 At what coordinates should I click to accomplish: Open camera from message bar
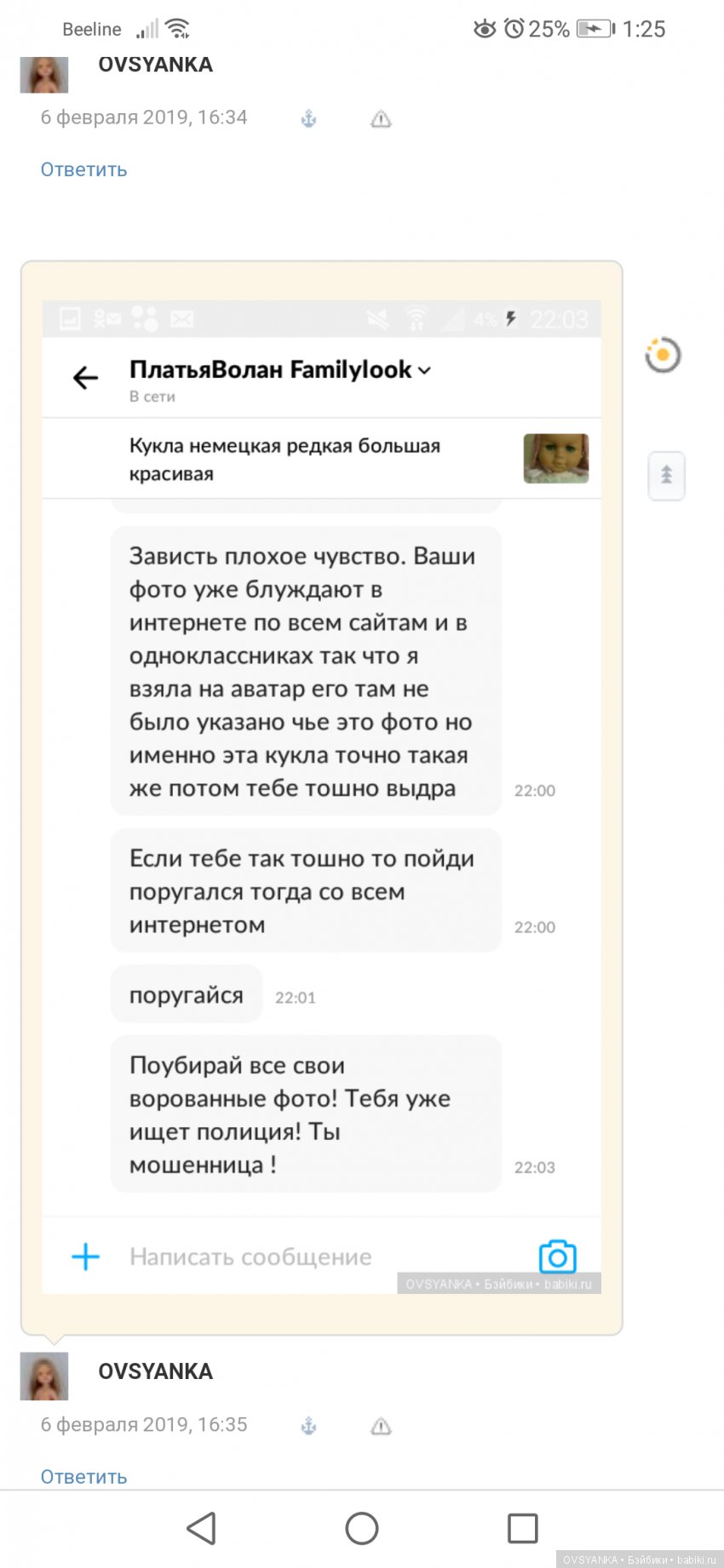557,1256
